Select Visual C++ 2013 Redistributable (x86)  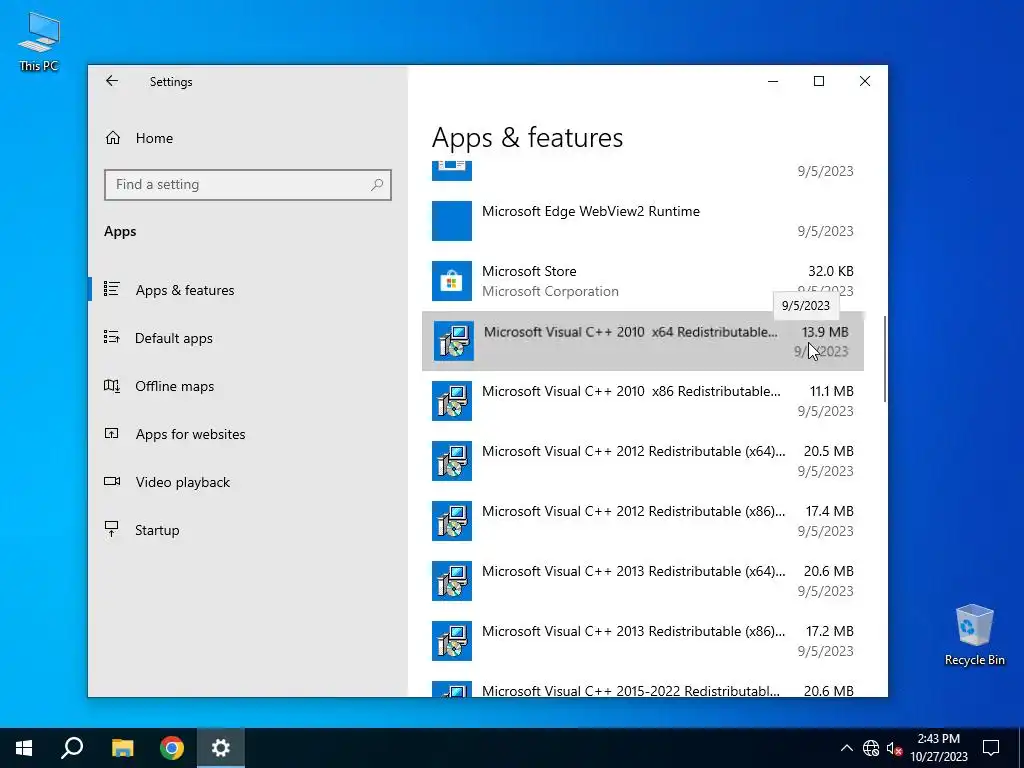643,641
